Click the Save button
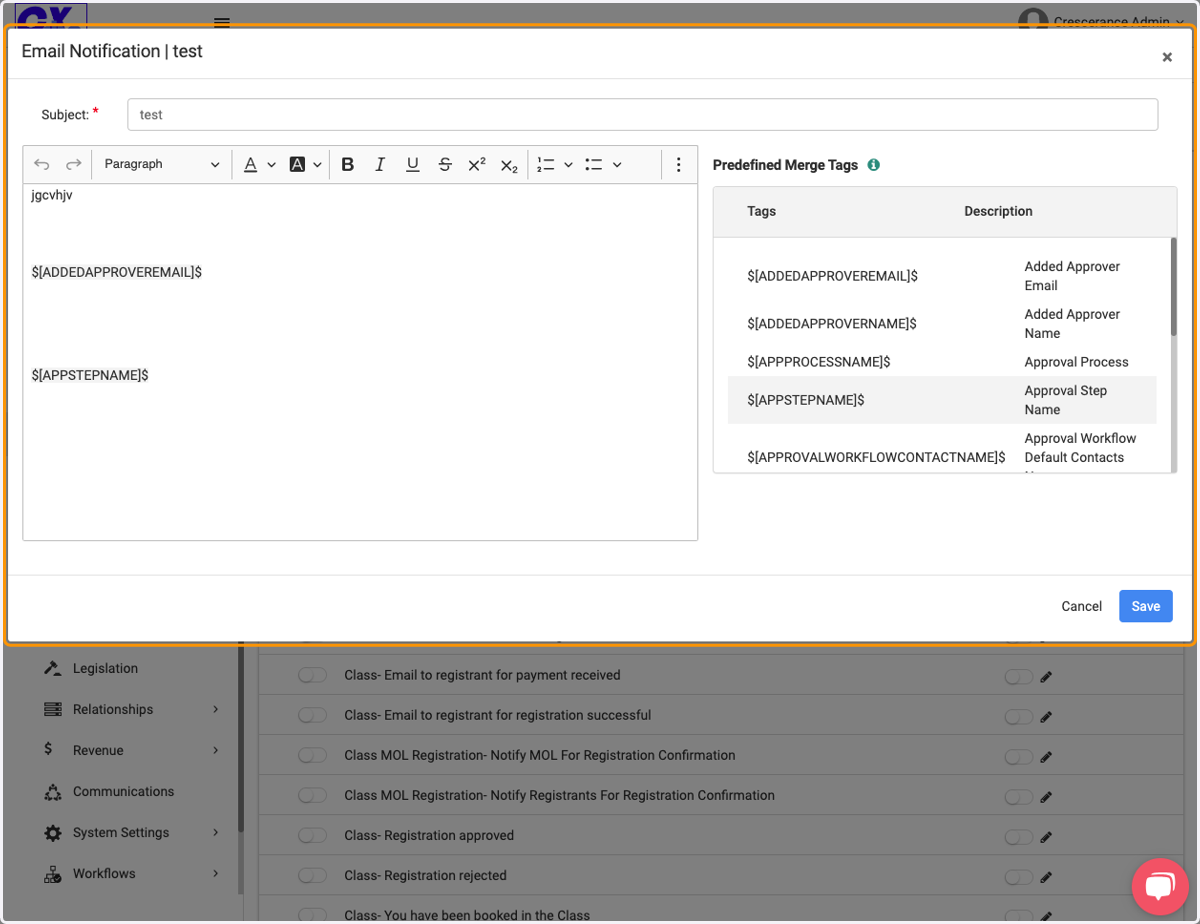Viewport: 1200px width, 924px height. [x=1146, y=606]
